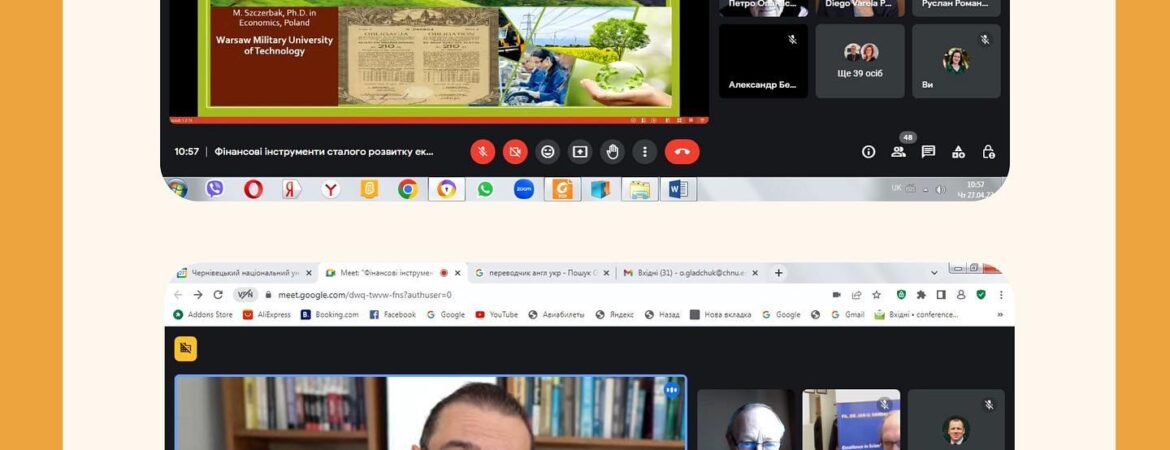Open the 'Авиабилеты' bookmark
The height and width of the screenshot is (450, 1170).
coord(556,315)
